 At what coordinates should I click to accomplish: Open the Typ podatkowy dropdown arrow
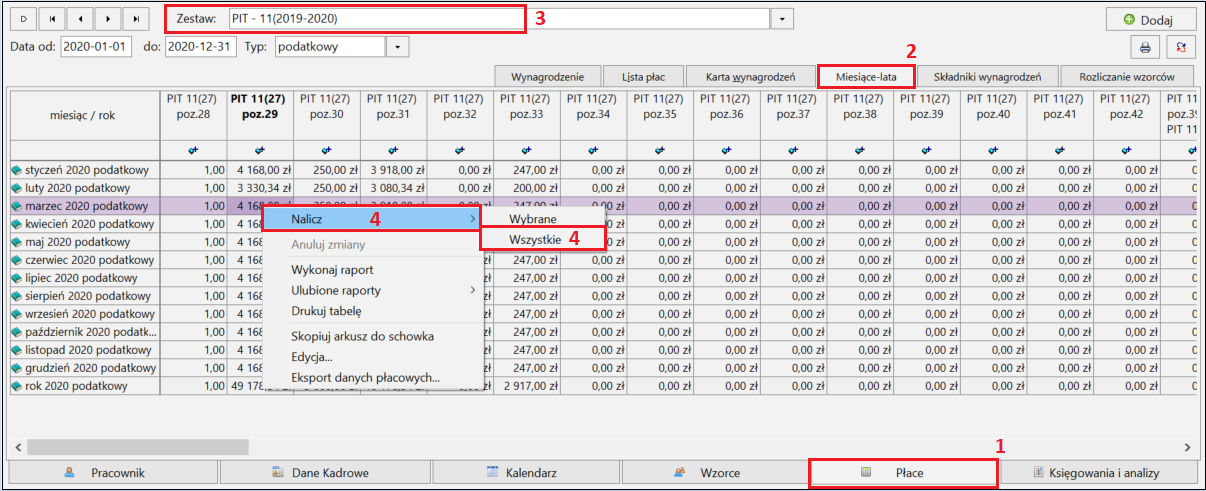(x=398, y=46)
